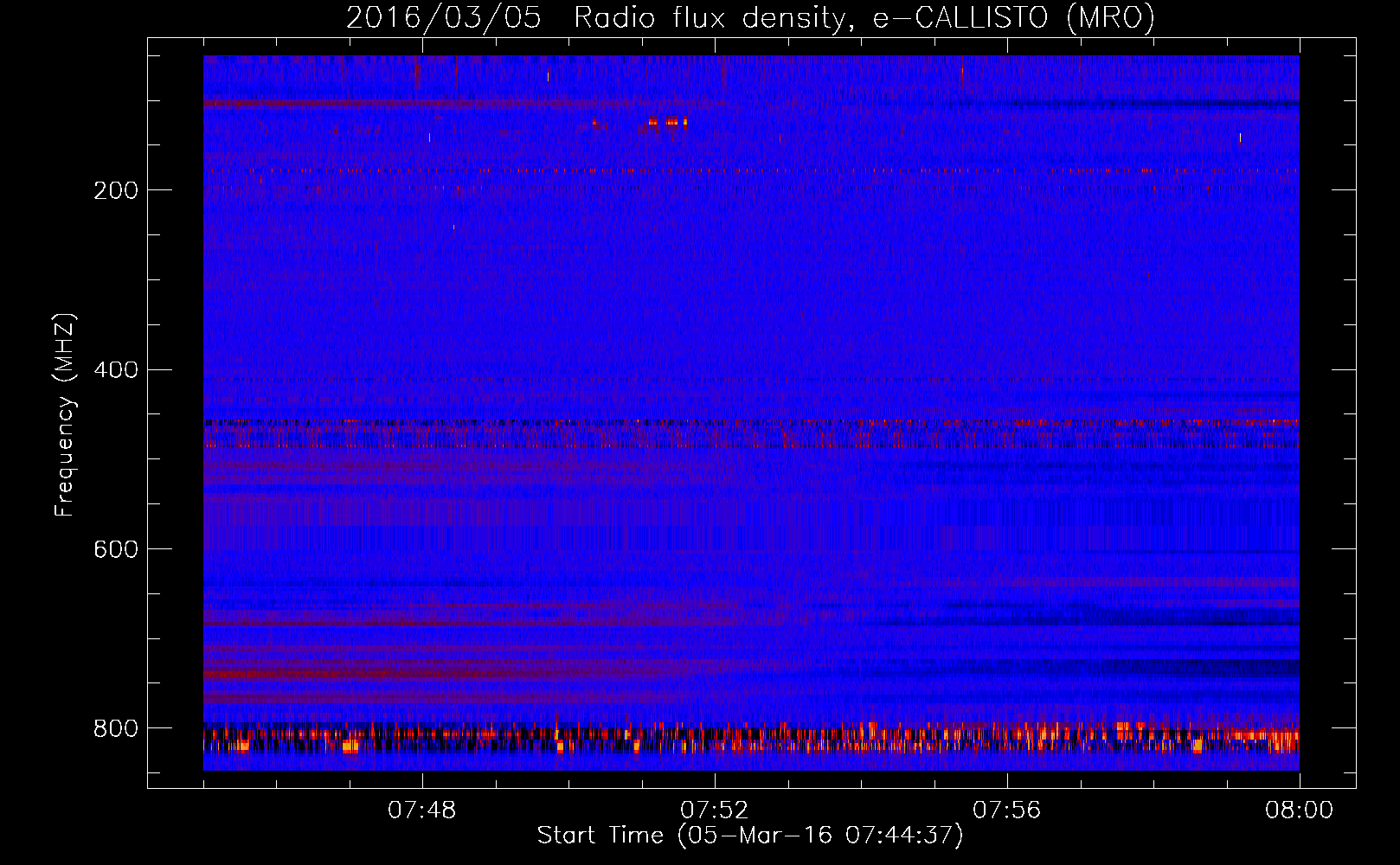Click the 'Start Time (05-Mar-16 07:44:37)' label
1400x865 pixels.
click(x=750, y=836)
